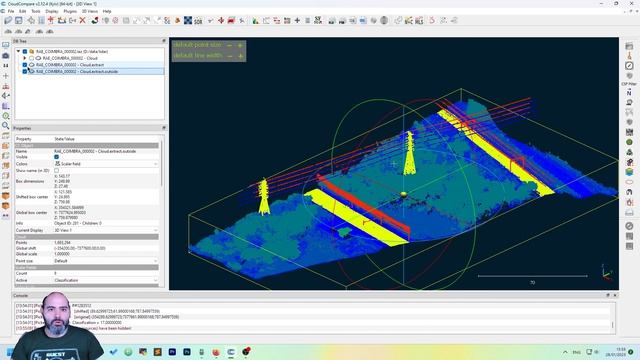
Task: Open the Tools menu
Action: click(36, 11)
